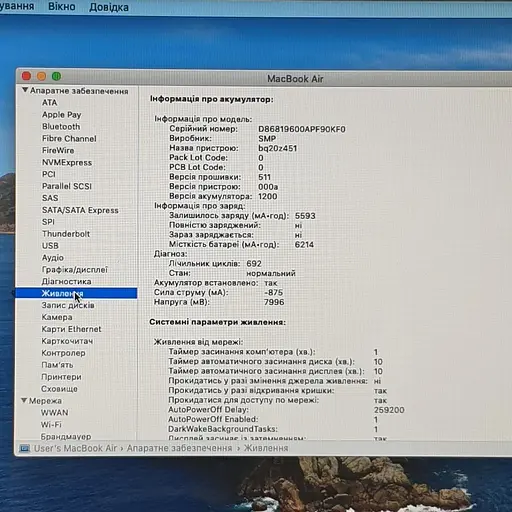Click device name bq20z451
The width and height of the screenshot is (512, 512).
[277, 148]
